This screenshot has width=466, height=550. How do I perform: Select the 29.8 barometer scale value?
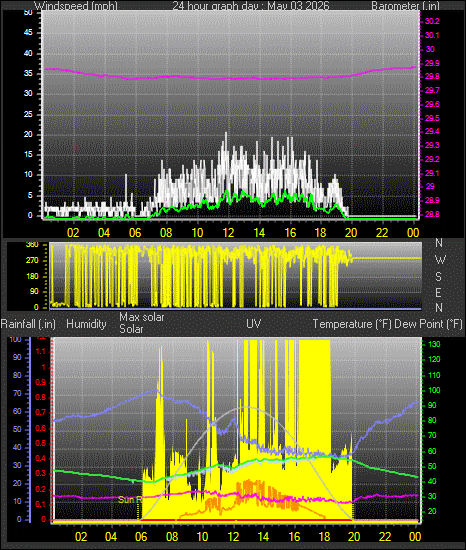[432, 76]
